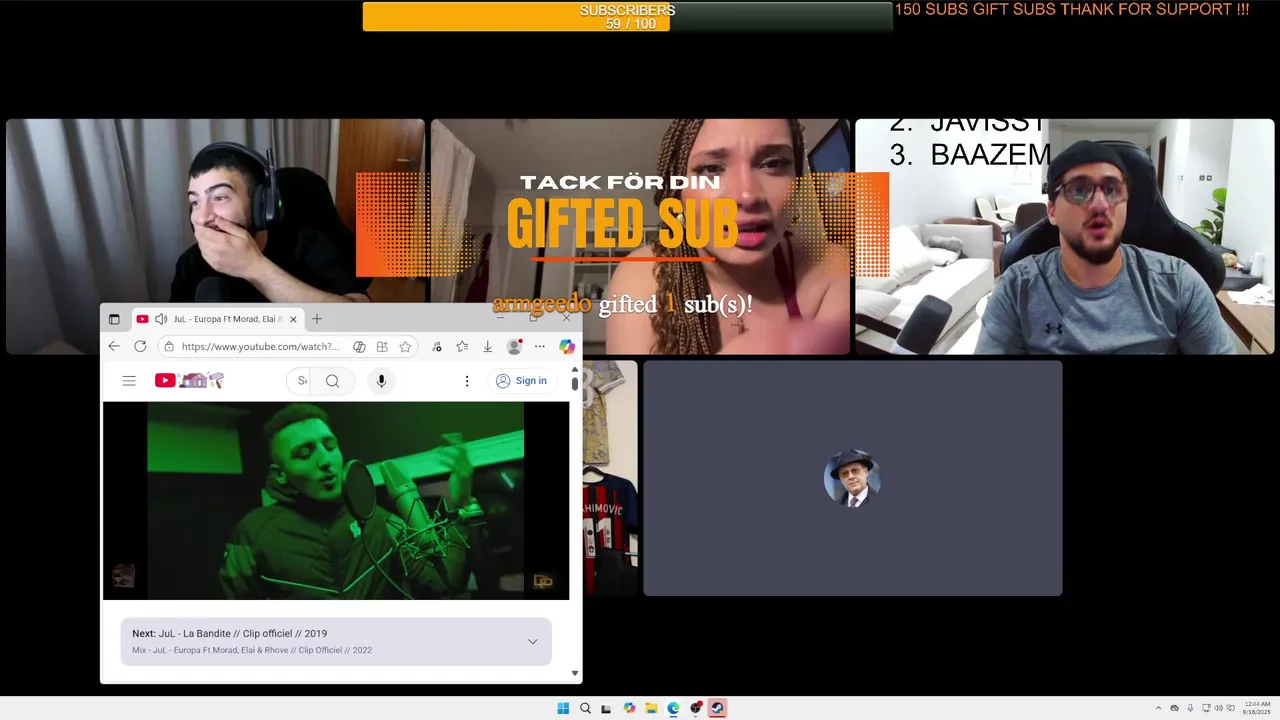Open the split-screen apps icon in address bar

point(382,347)
